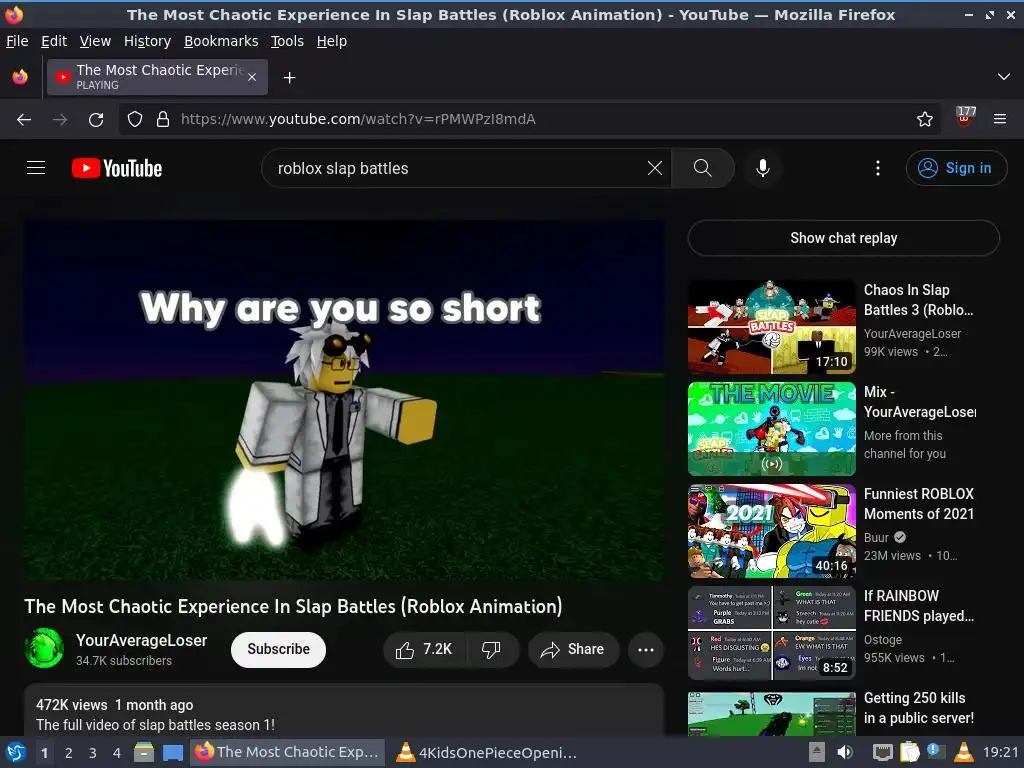Open YouTube settings three-dot menu
This screenshot has height=768, width=1024.
[878, 168]
